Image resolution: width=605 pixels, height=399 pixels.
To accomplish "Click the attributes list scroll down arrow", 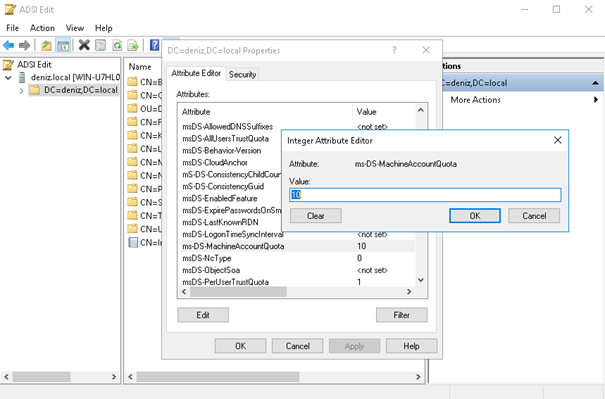I will coord(421,280).
